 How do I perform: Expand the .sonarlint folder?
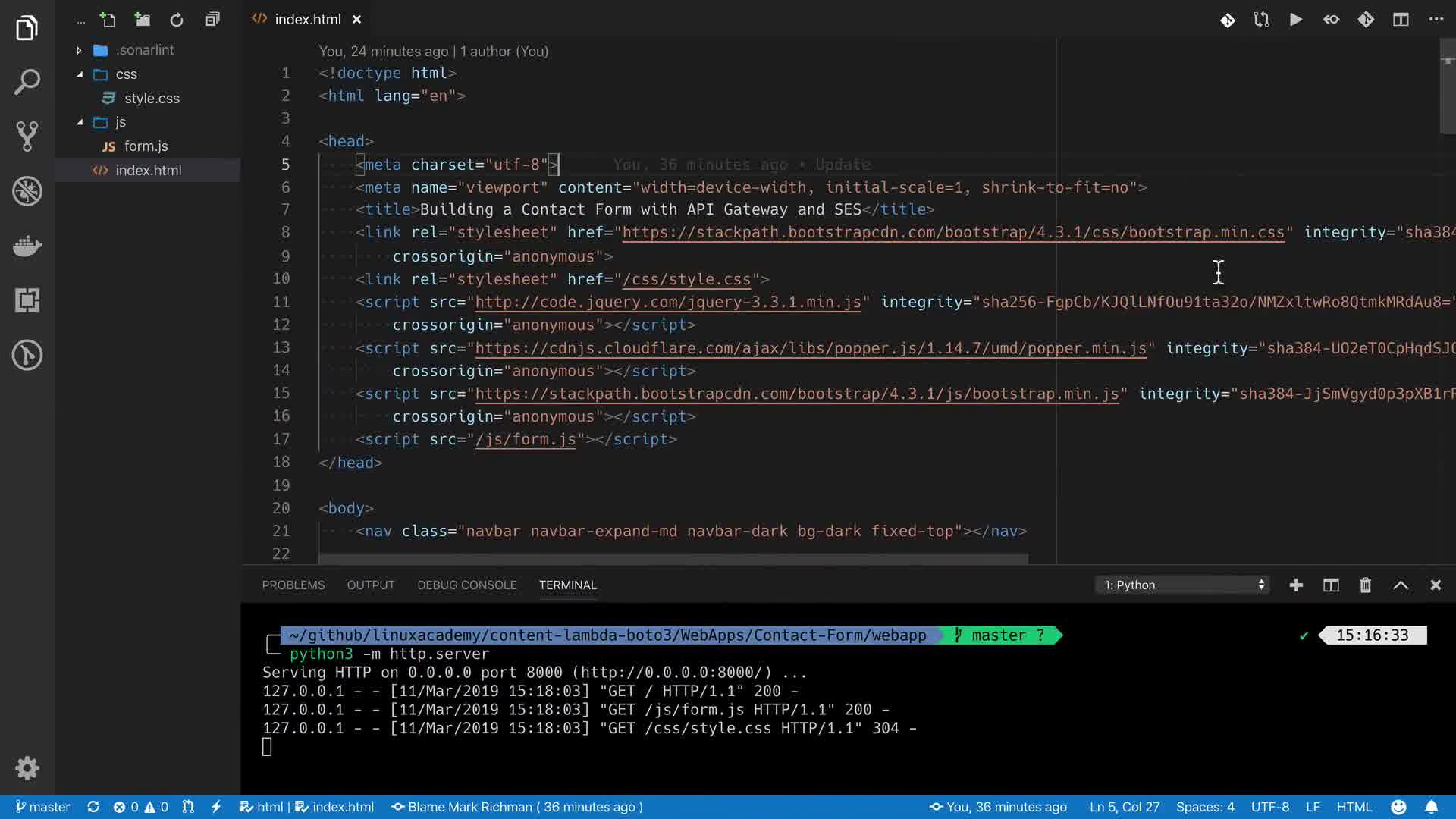pyautogui.click(x=144, y=50)
